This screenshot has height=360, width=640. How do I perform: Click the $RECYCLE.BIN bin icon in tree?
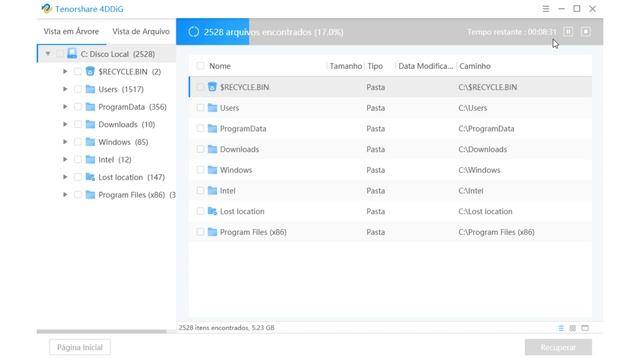click(x=90, y=71)
